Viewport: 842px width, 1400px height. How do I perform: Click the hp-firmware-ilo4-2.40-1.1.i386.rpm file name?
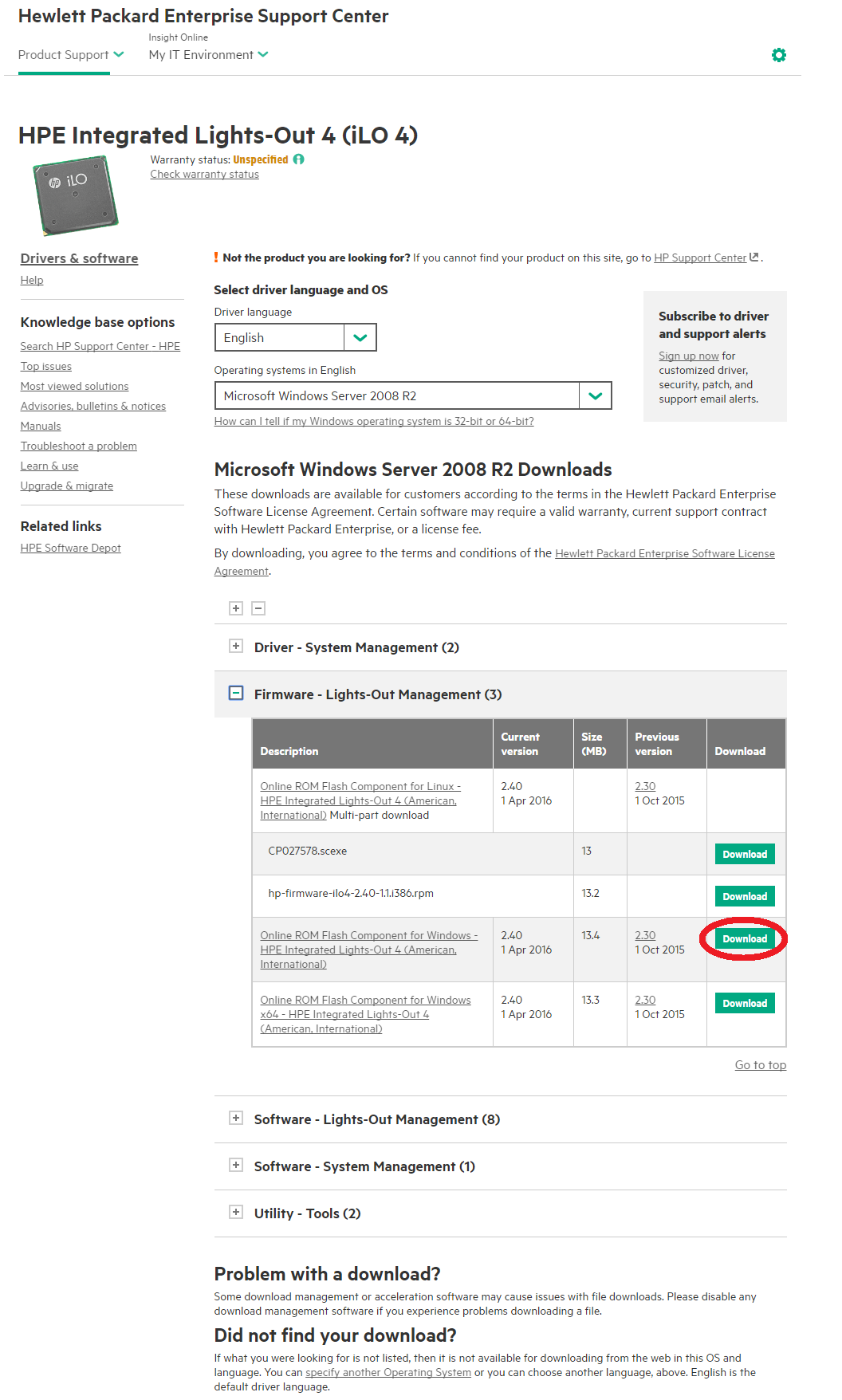pyautogui.click(x=351, y=893)
